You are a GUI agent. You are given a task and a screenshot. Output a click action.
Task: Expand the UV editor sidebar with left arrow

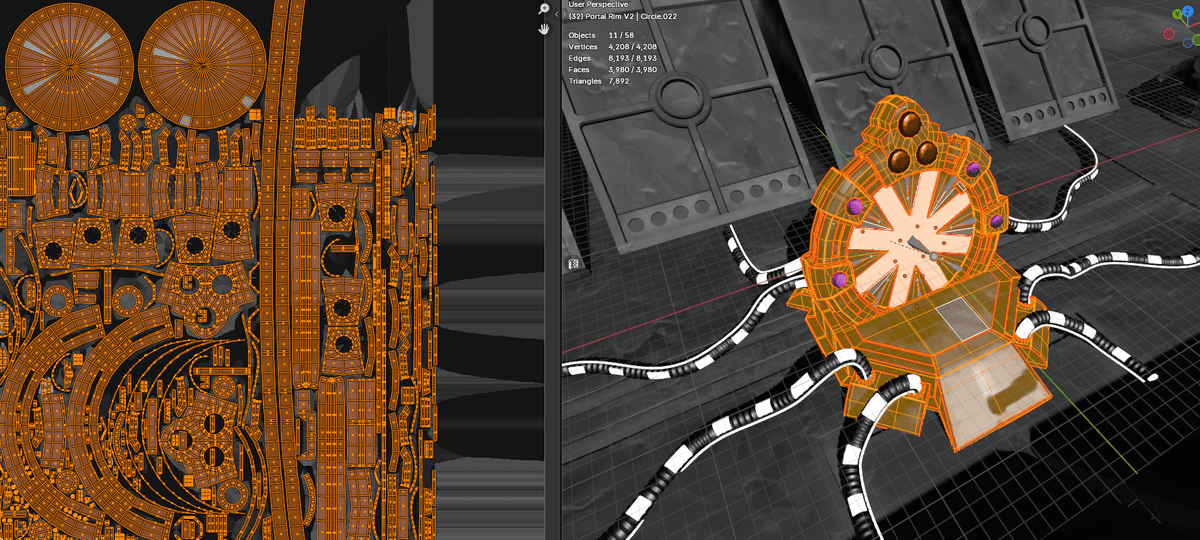(x=556, y=15)
